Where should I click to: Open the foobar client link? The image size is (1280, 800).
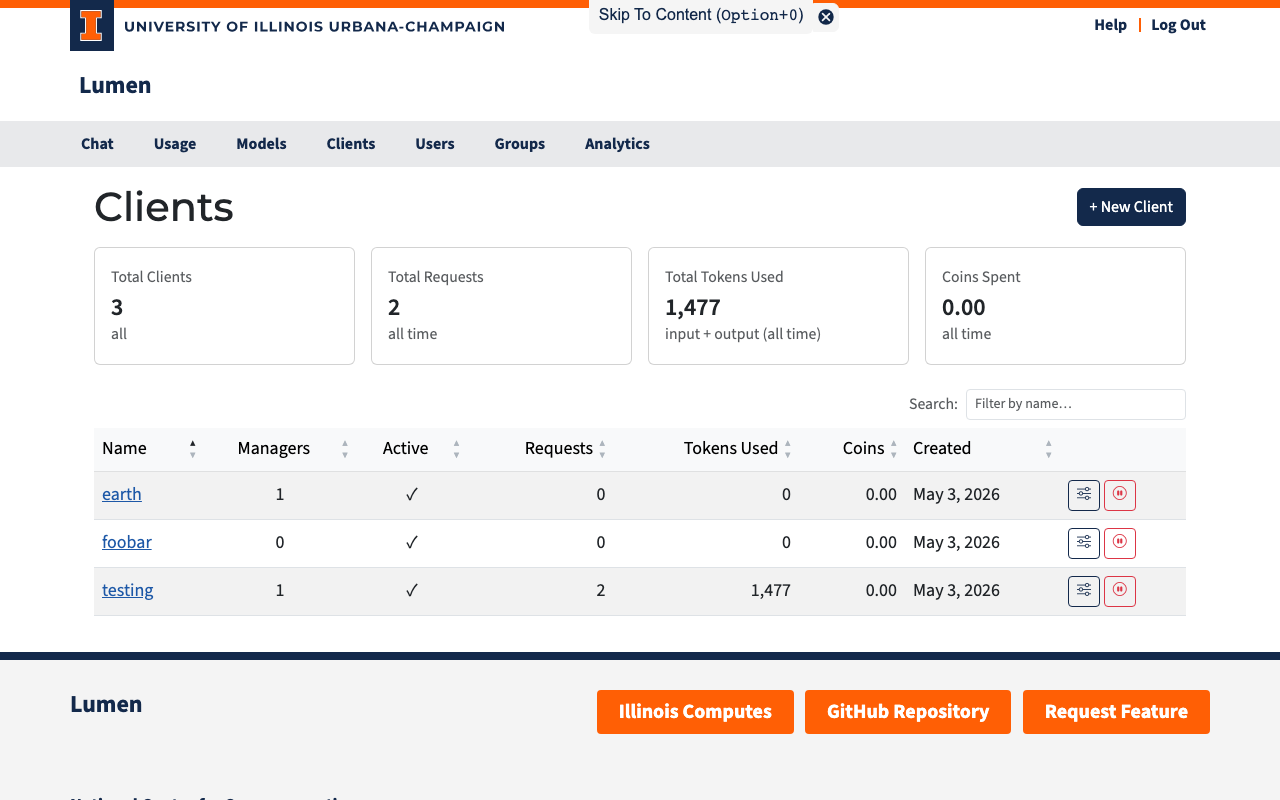(x=127, y=542)
